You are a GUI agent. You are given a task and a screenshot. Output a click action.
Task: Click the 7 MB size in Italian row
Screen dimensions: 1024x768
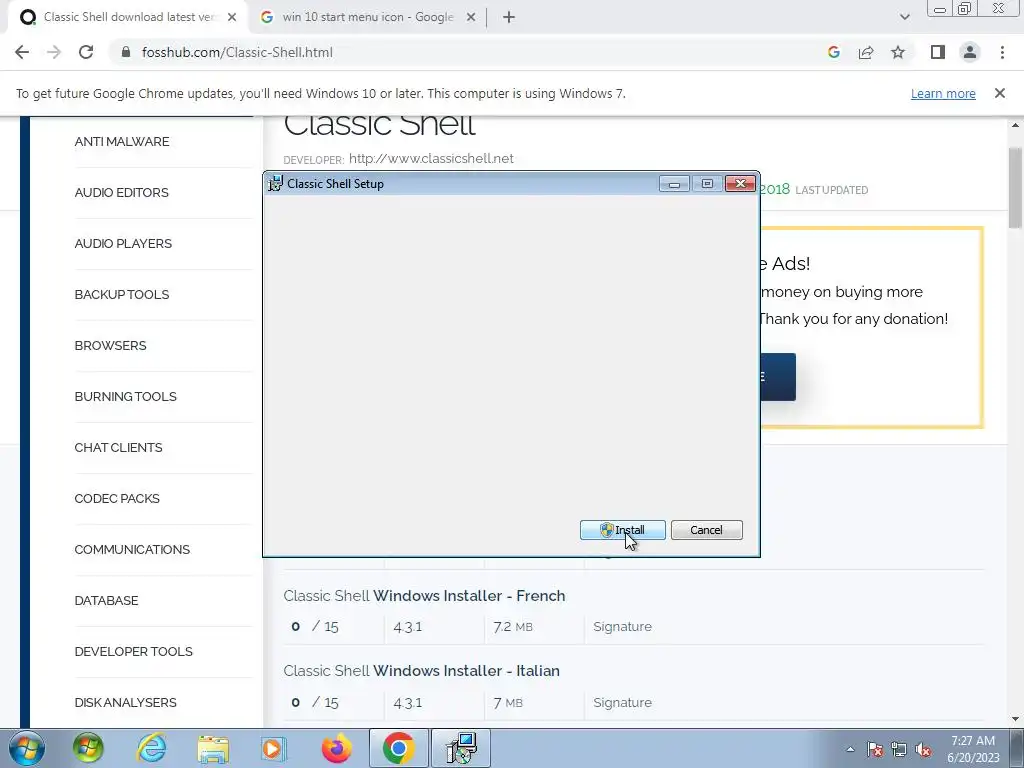(x=508, y=703)
